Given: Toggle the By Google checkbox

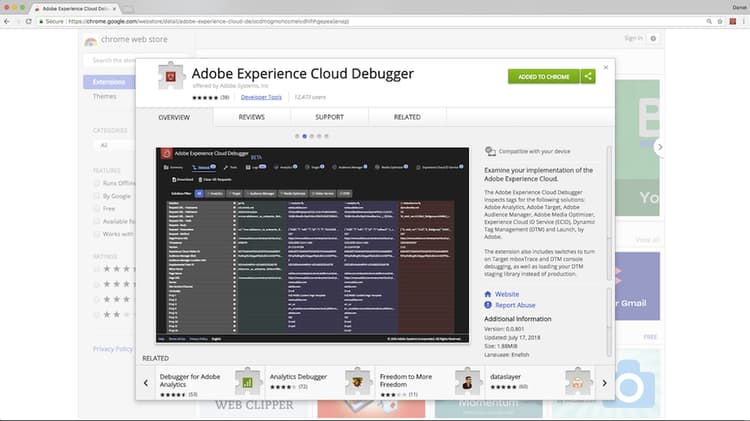Looking at the screenshot, I should point(97,196).
